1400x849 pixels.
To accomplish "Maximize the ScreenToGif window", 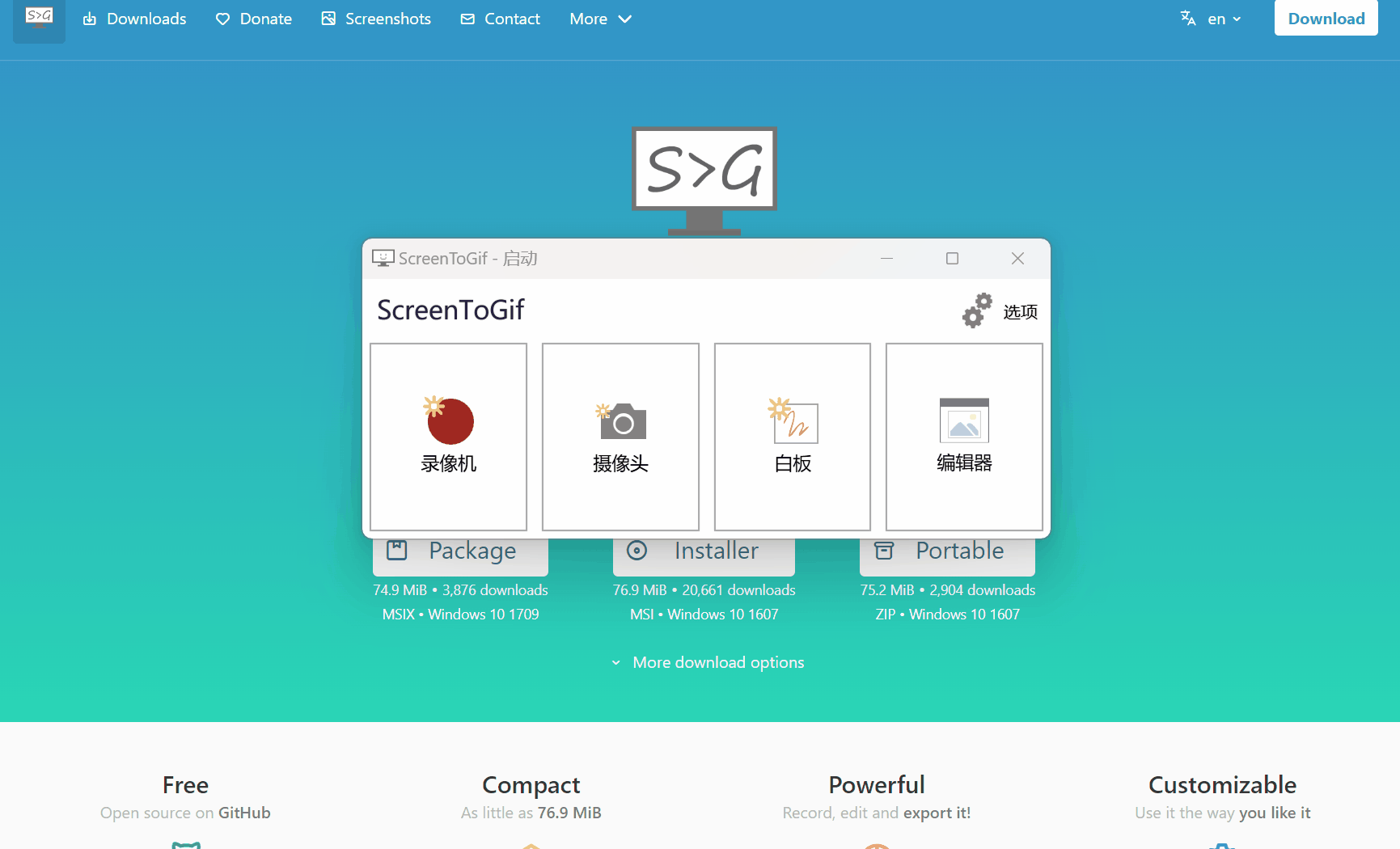I will (952, 259).
